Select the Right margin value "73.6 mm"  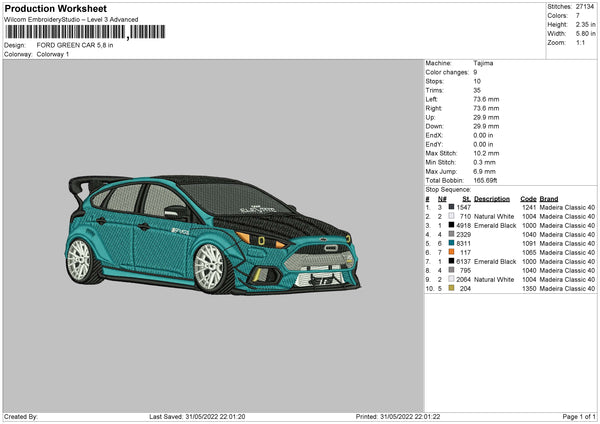[x=486, y=108]
